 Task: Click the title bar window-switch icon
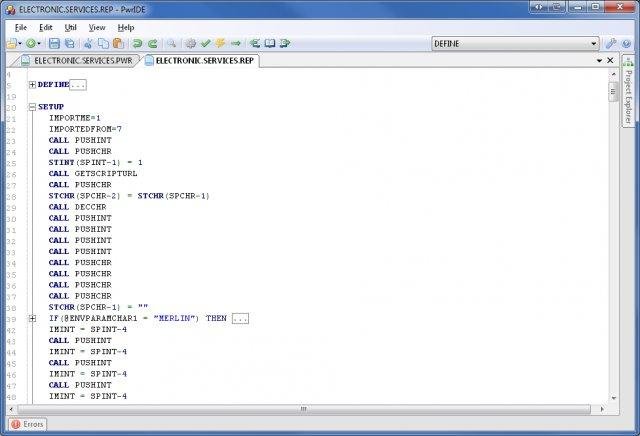pyautogui.click(x=557, y=7)
